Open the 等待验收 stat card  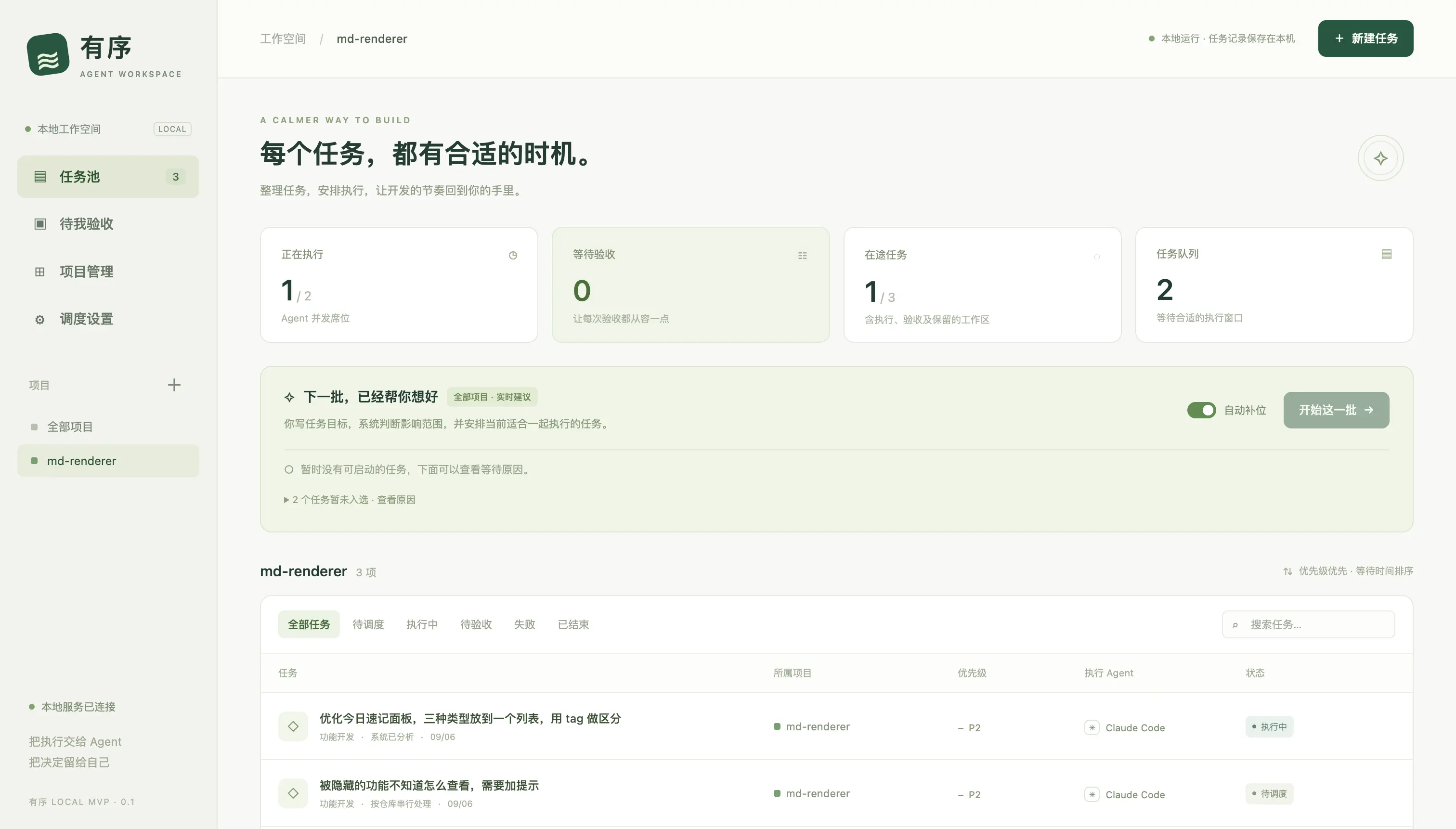tap(690, 285)
